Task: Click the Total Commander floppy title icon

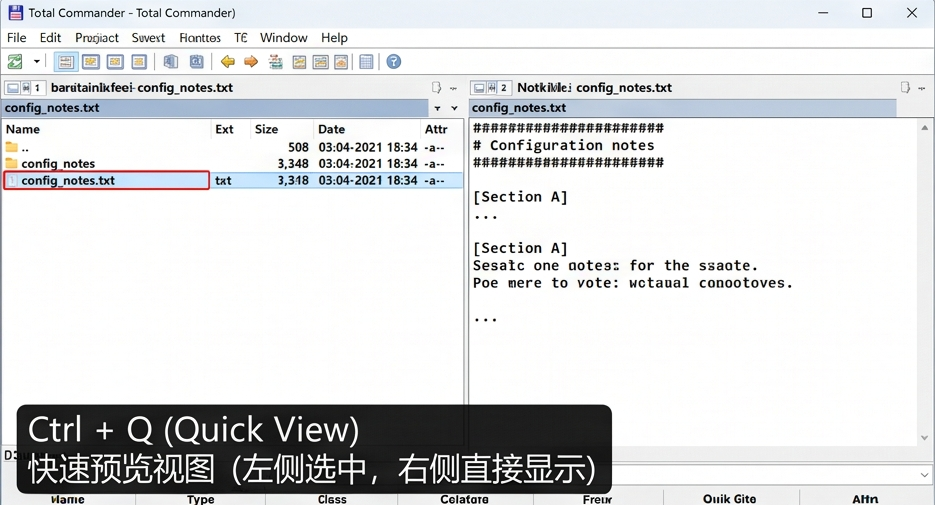Action: point(16,13)
